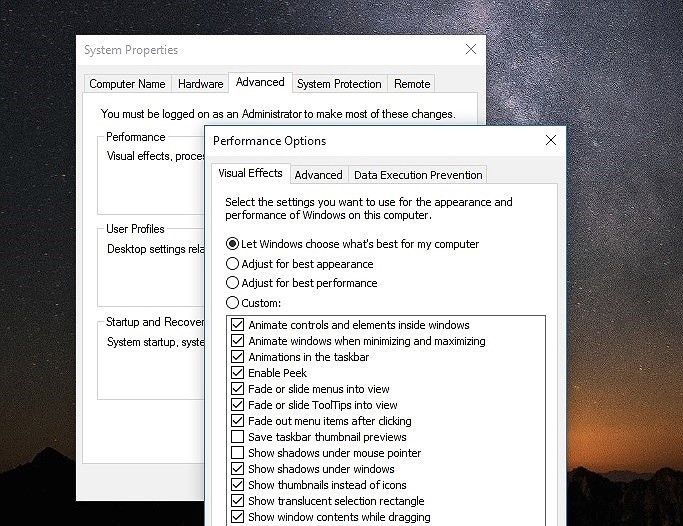The width and height of the screenshot is (683, 526).
Task: Check Show shadows under mouse pointer
Action: pyautogui.click(x=237, y=453)
